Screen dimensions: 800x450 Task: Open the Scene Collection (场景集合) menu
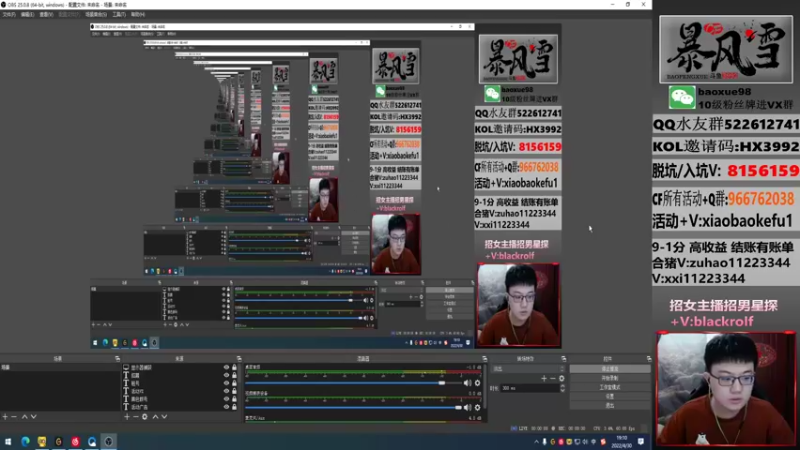pos(96,14)
